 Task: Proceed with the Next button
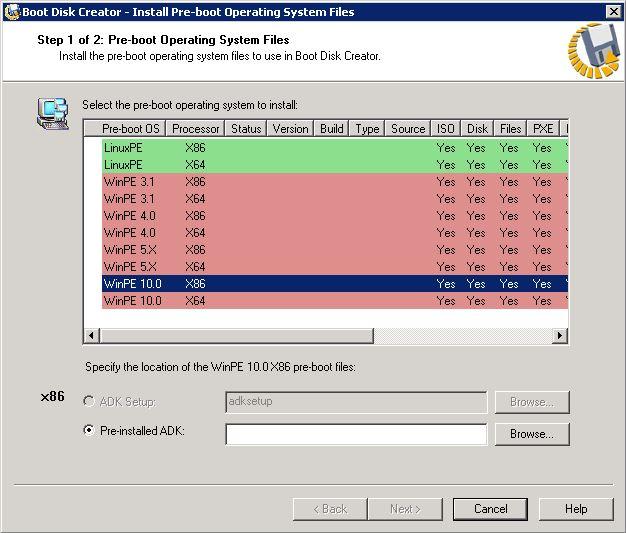point(405,509)
